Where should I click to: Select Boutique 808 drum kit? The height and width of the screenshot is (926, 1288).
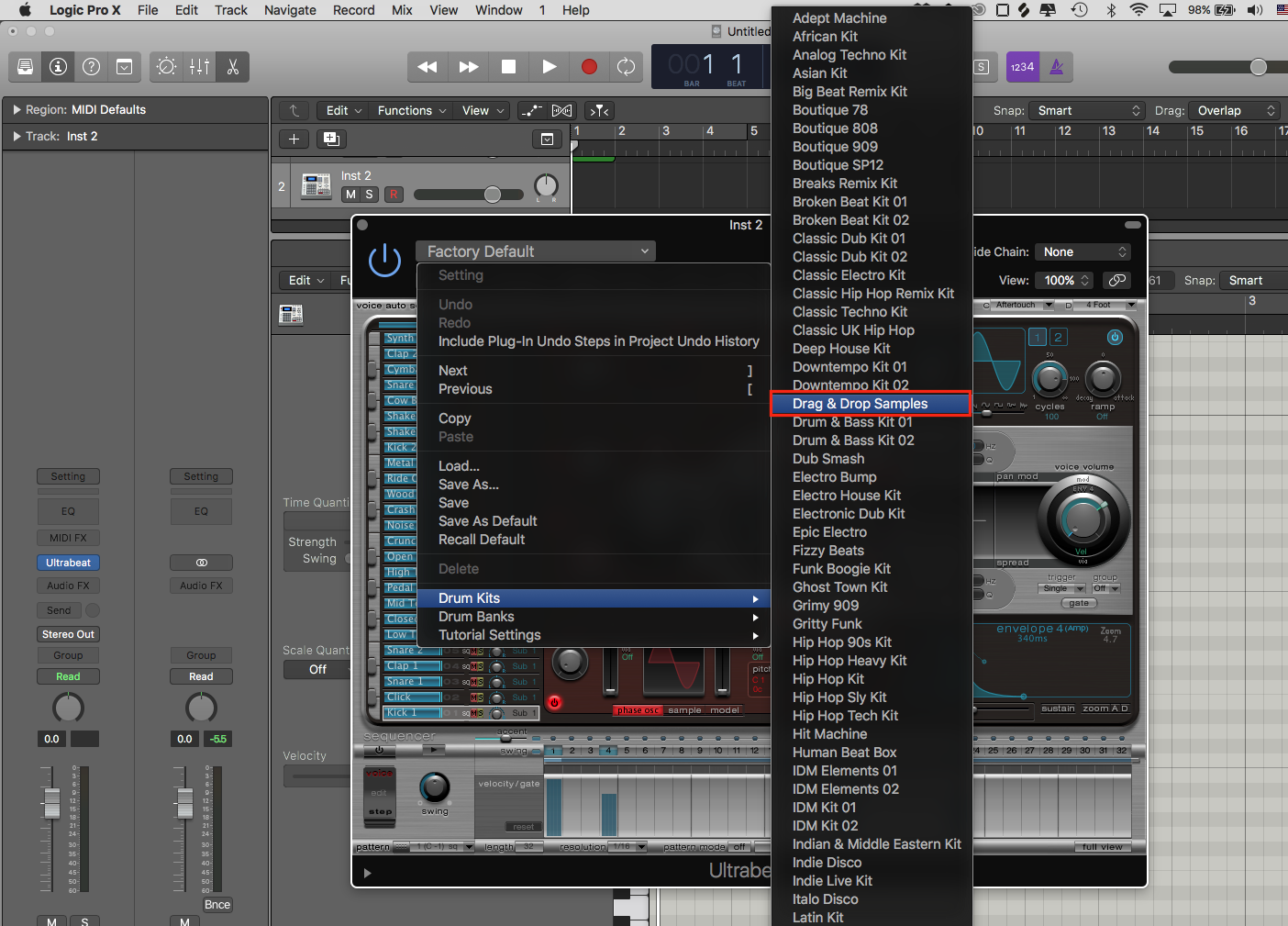click(x=871, y=128)
